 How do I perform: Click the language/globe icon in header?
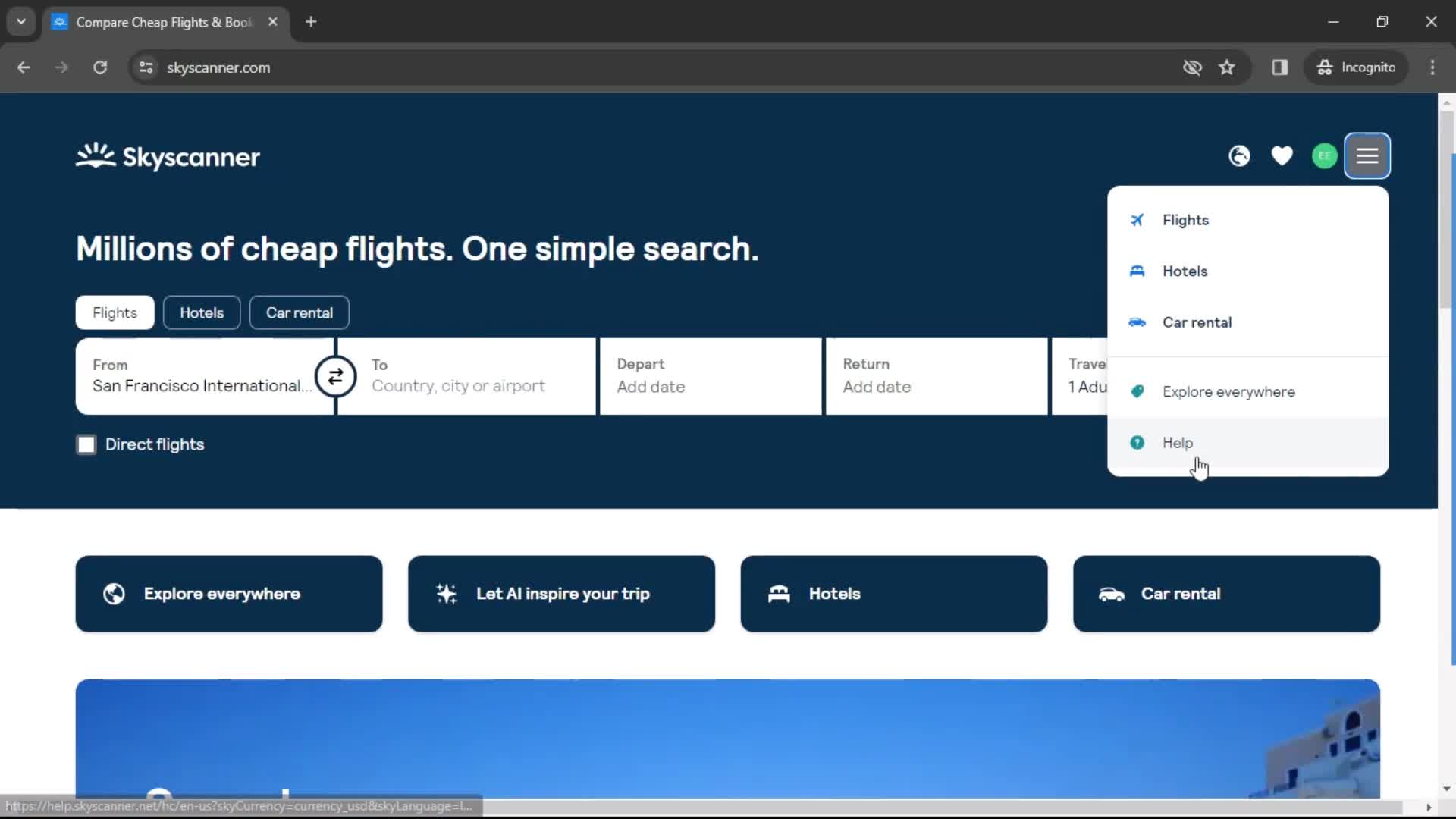[x=1240, y=156]
